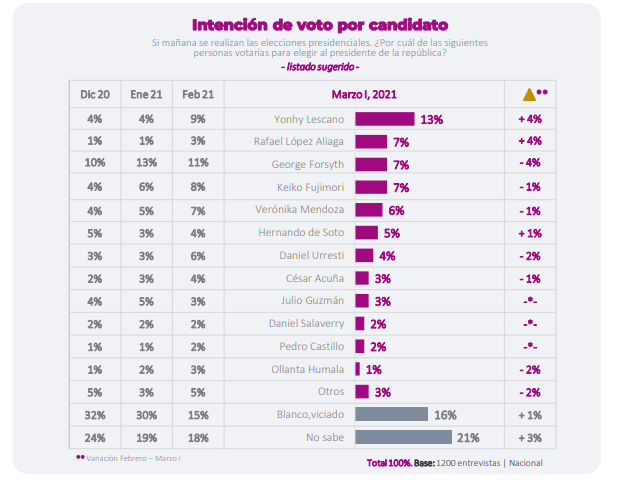Click the Verónika Mendoza name label
Image resolution: width=631 pixels, height=484 pixels.
[x=299, y=210]
